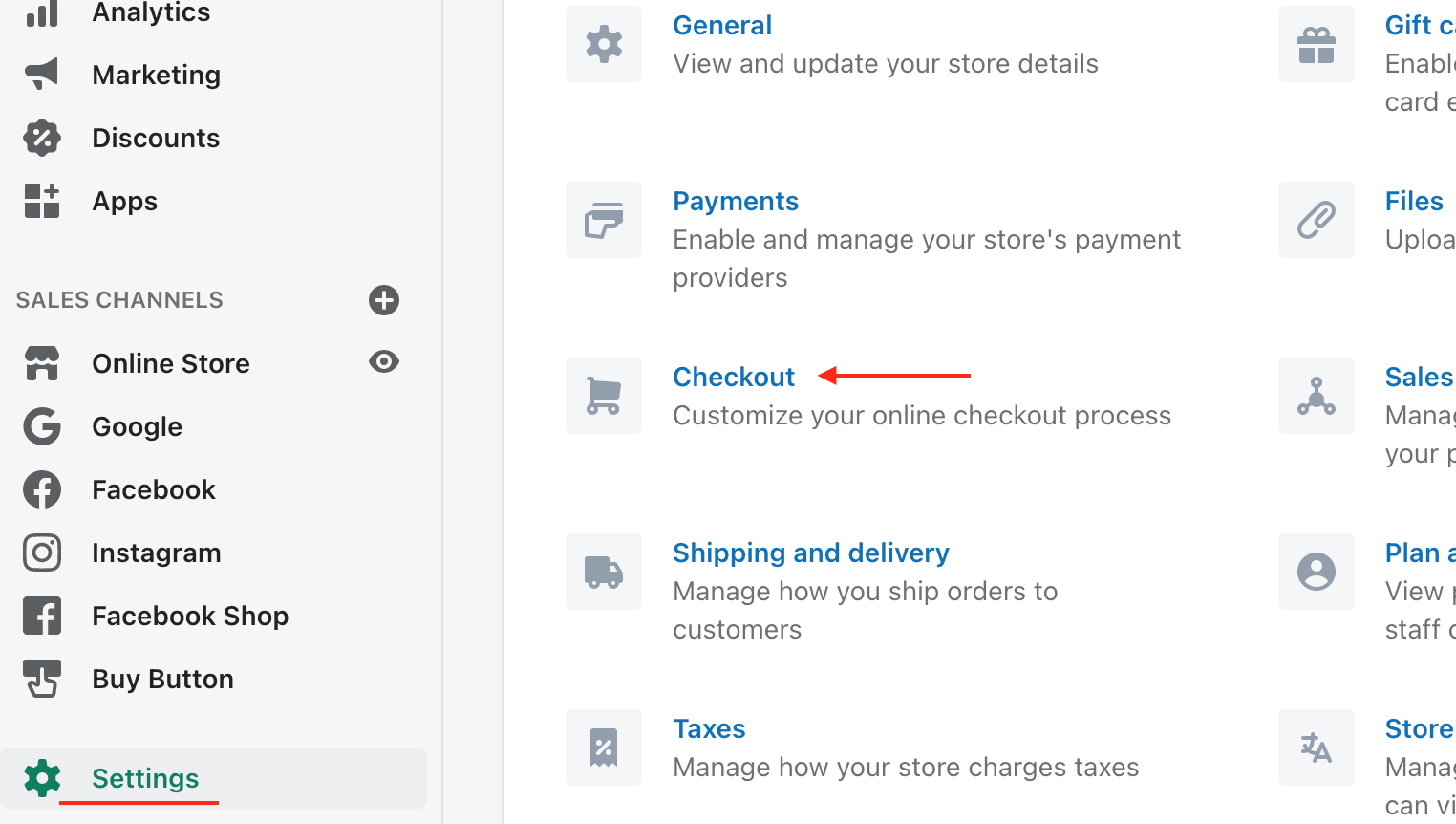Click the Taxes receipt icon

604,748
